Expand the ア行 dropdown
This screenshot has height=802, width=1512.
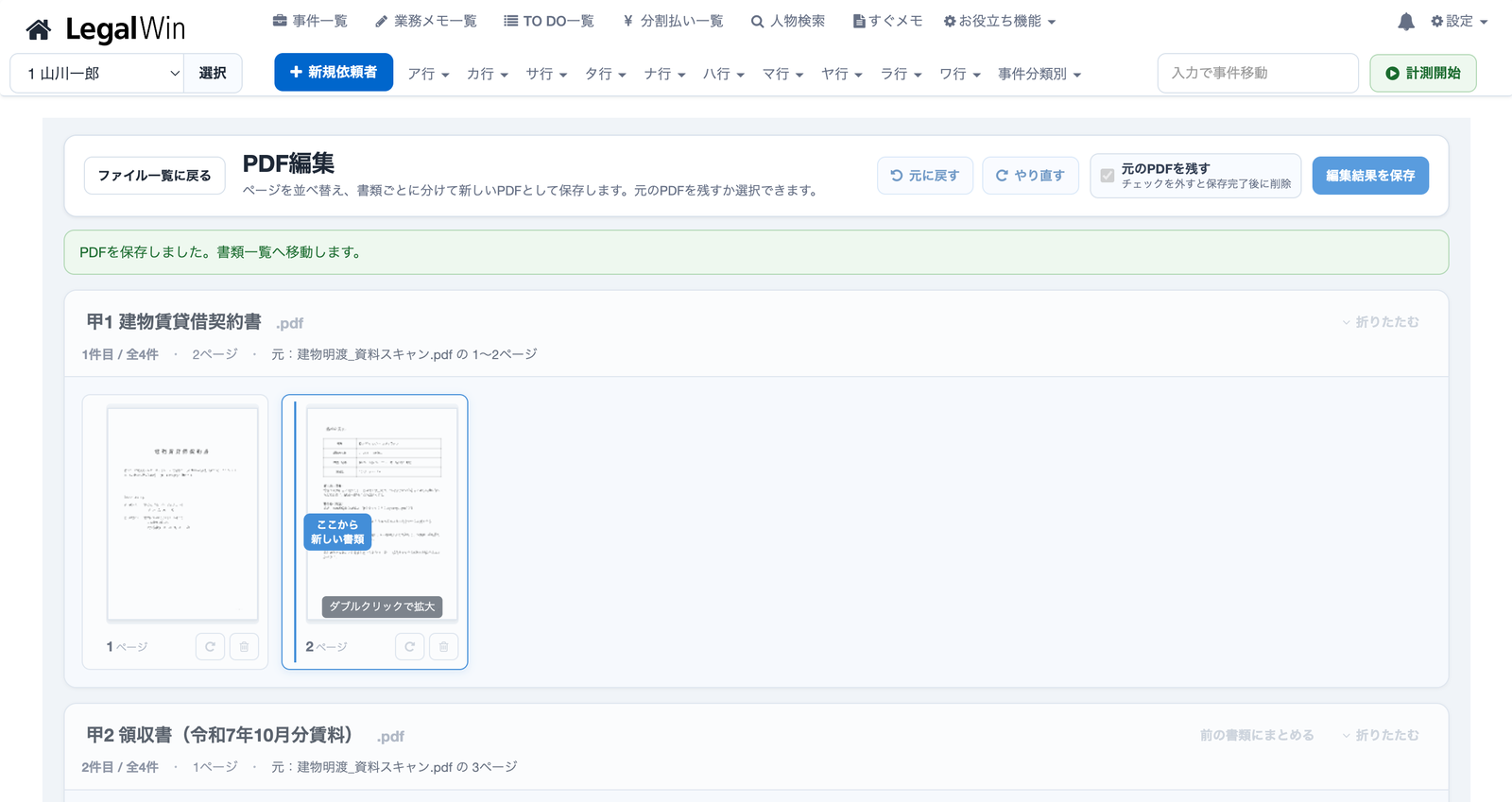(x=428, y=74)
